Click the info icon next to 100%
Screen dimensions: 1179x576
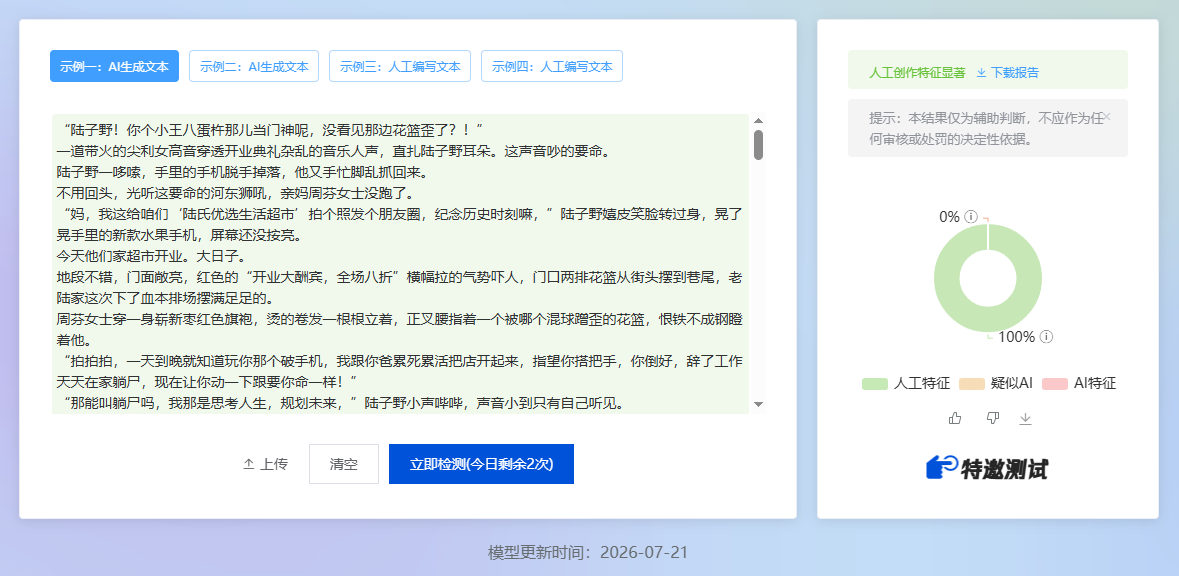[1046, 336]
